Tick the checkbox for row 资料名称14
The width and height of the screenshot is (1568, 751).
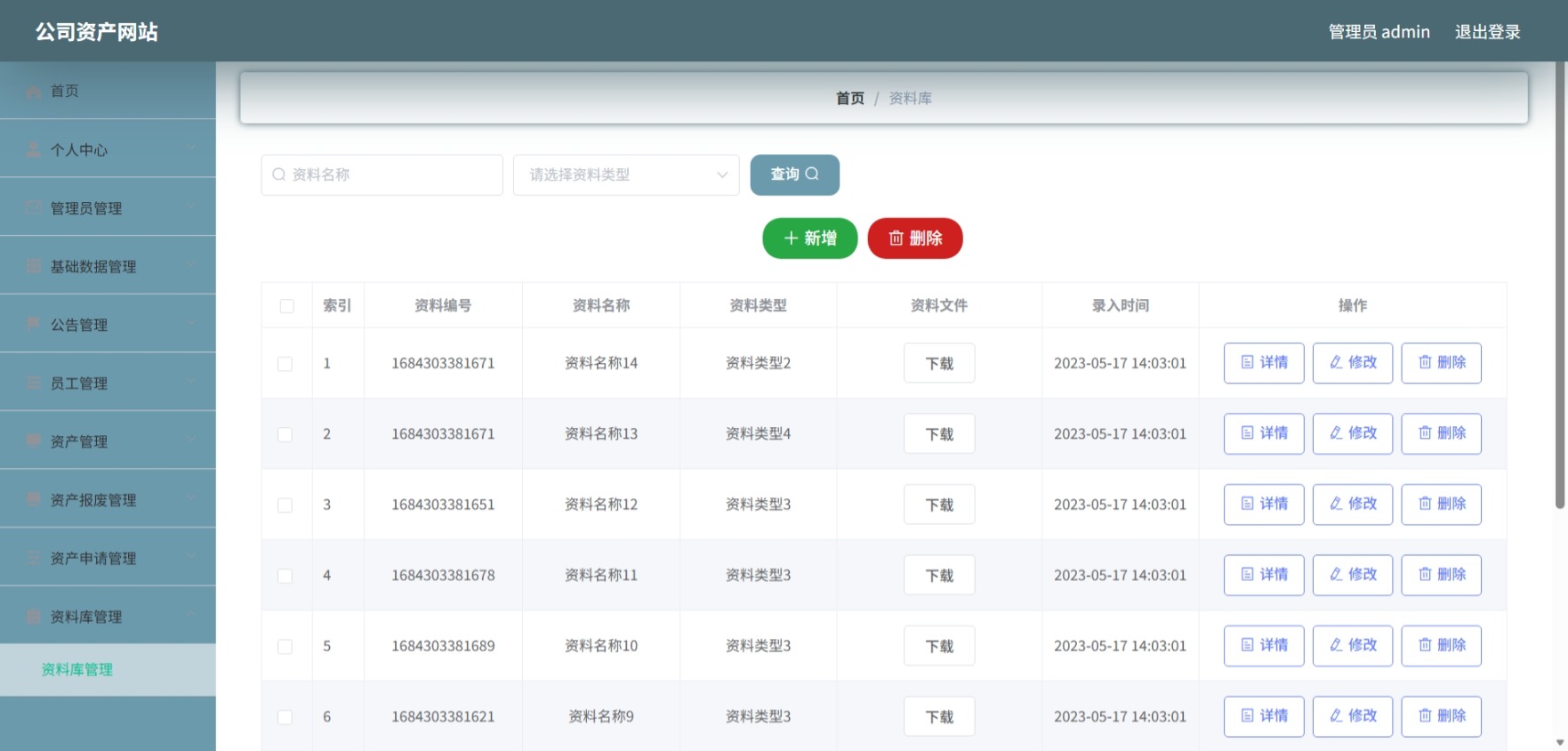tap(285, 364)
